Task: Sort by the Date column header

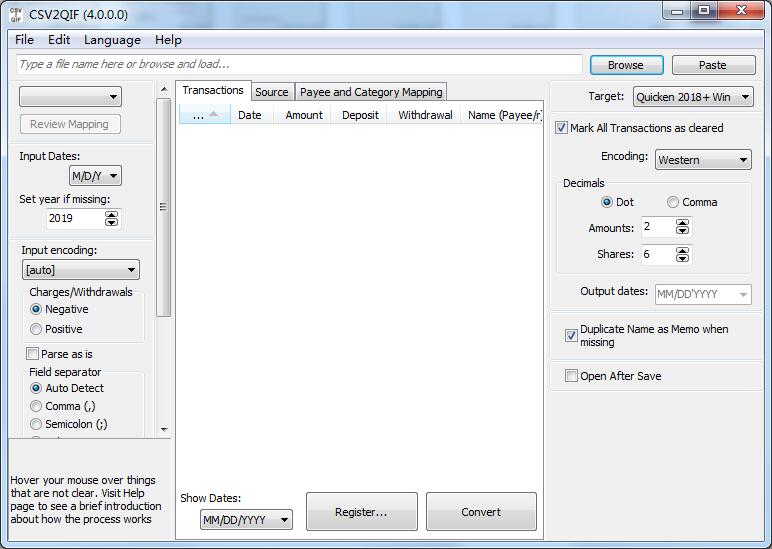Action: point(251,115)
